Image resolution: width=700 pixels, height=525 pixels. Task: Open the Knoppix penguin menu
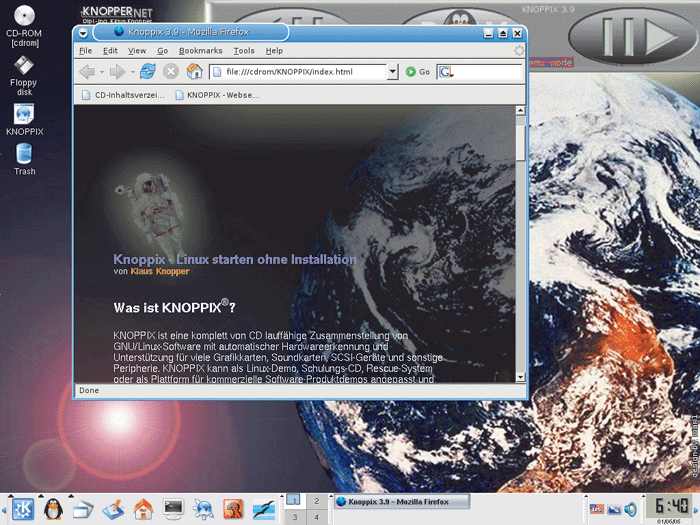(53, 509)
